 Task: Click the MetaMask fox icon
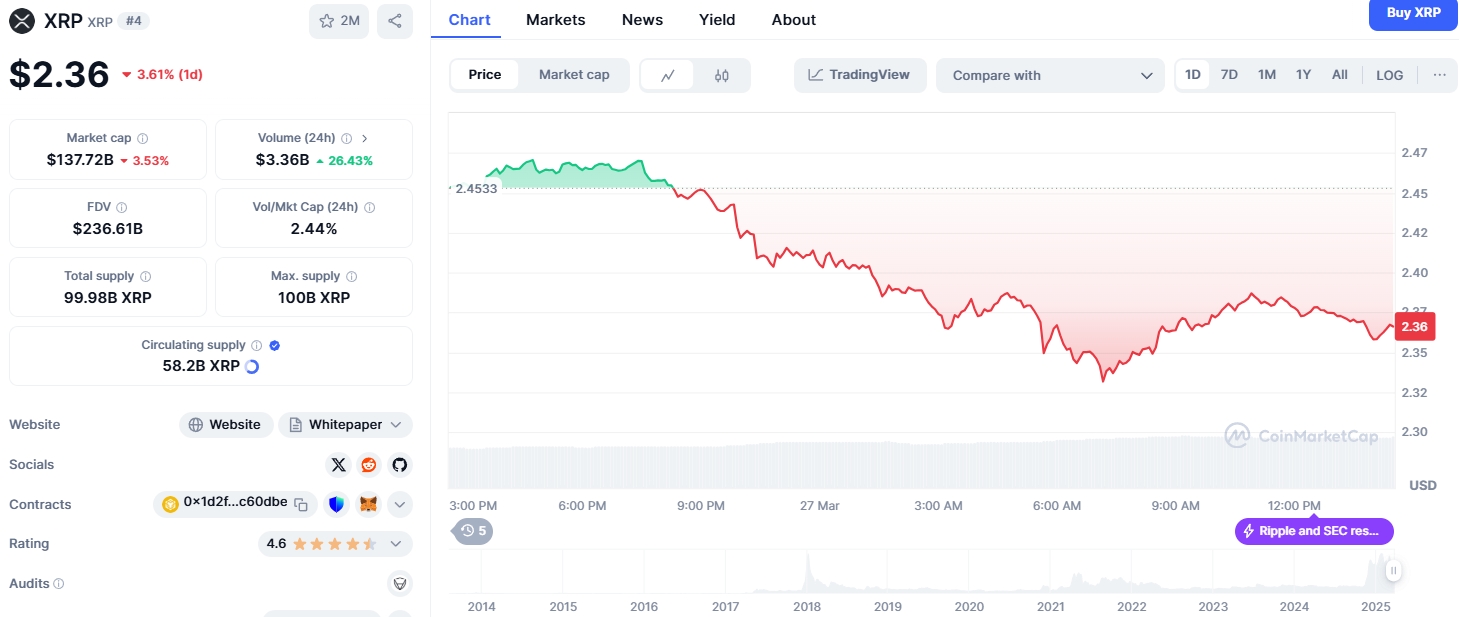pos(369,505)
